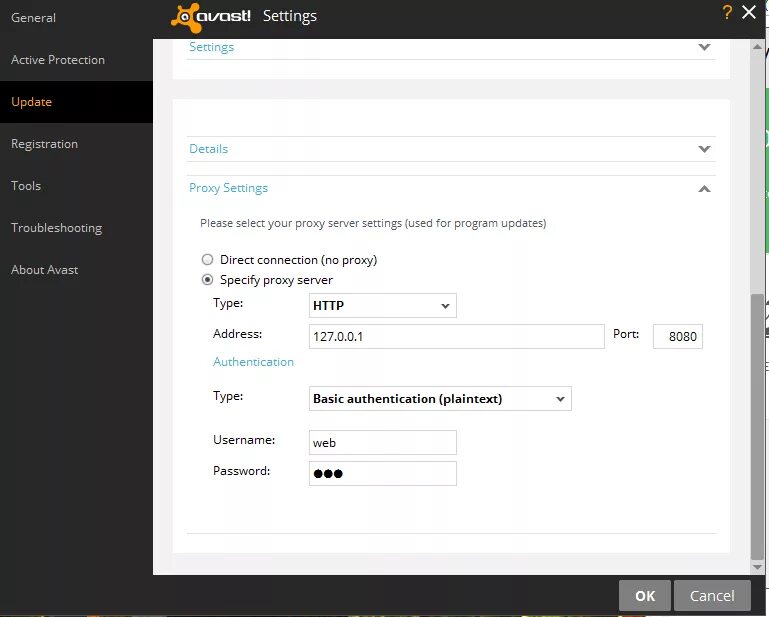Collapse the Proxy Settings section chevron
The height and width of the screenshot is (617, 769).
point(704,189)
